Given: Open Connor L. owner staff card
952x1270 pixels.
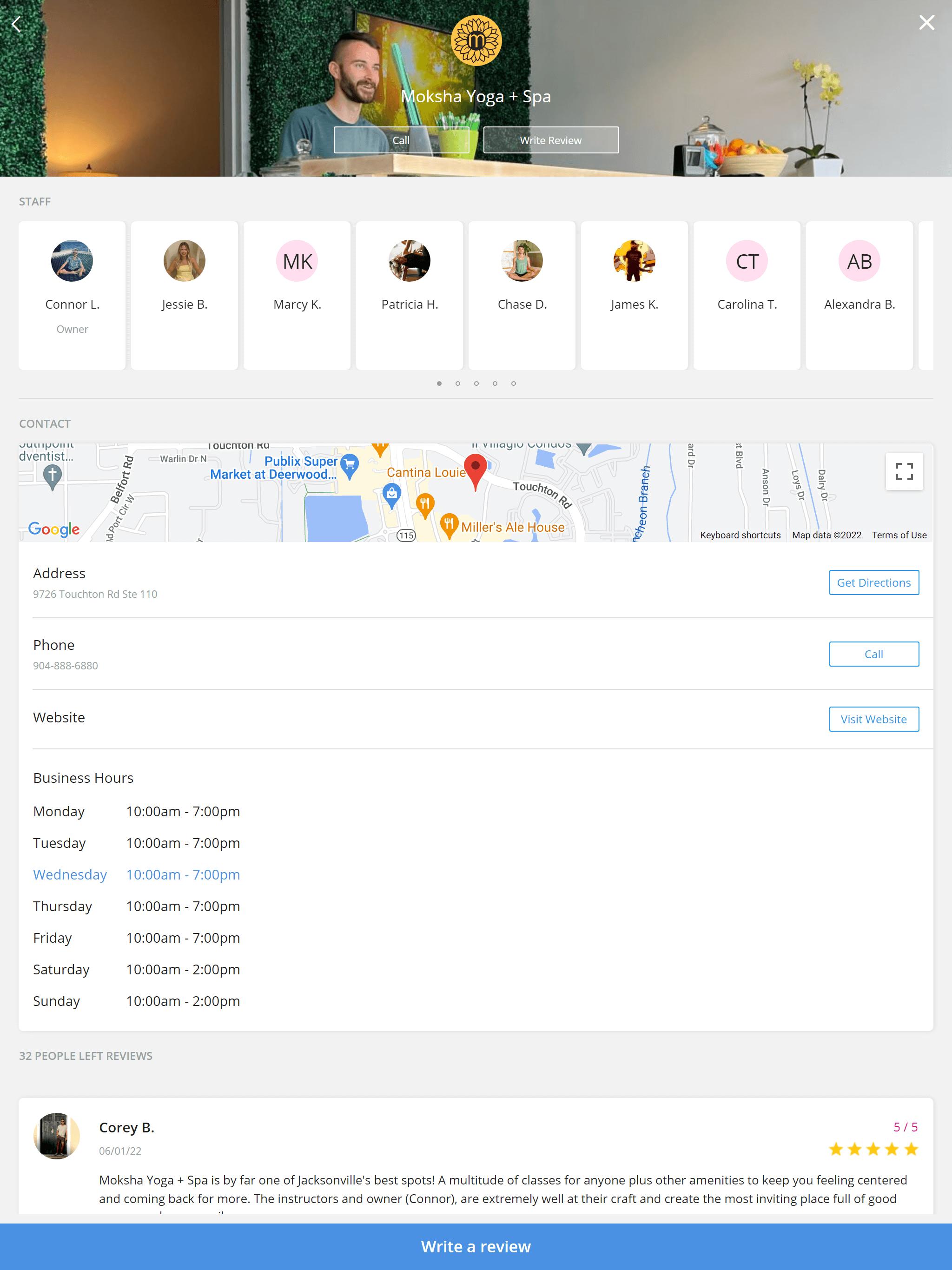Looking at the screenshot, I should point(72,295).
